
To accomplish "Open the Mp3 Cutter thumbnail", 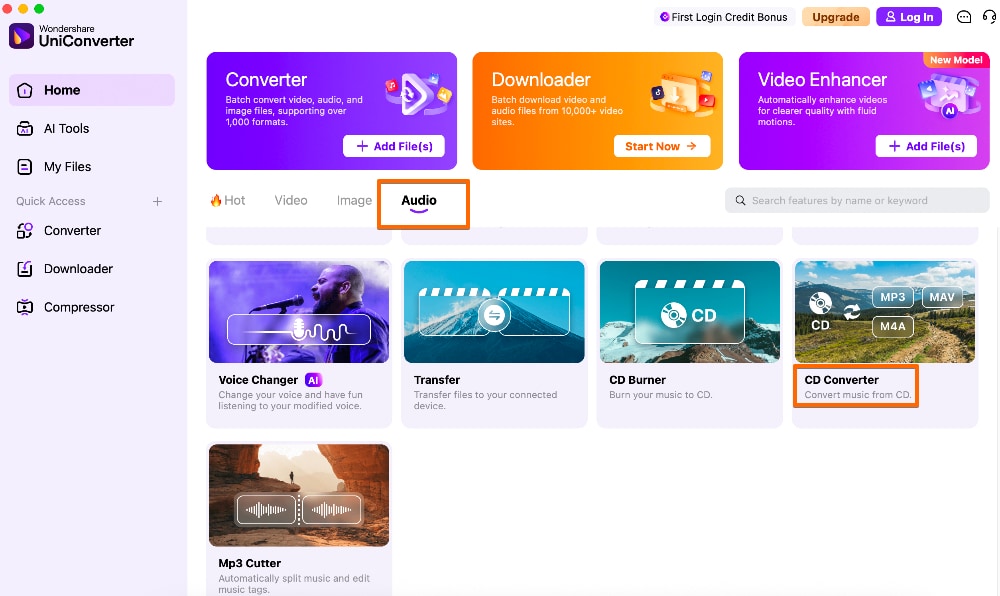I will click(x=299, y=495).
